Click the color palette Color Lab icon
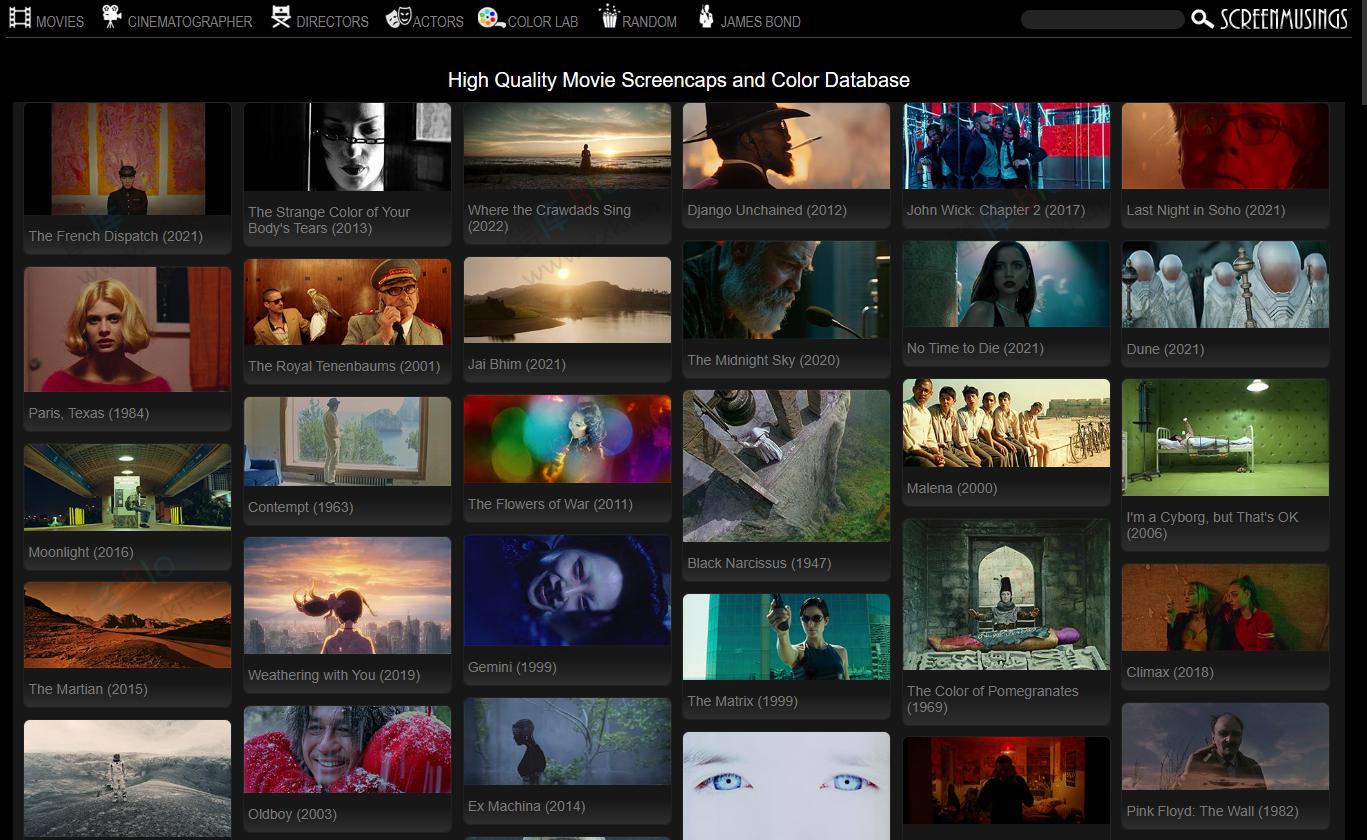This screenshot has height=840, width=1367. click(490, 18)
